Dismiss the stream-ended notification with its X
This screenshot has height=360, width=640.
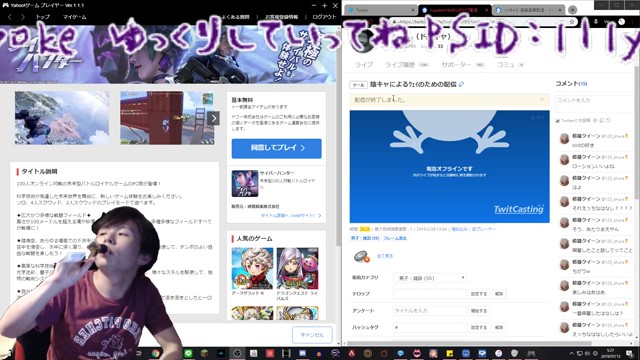(x=542, y=99)
